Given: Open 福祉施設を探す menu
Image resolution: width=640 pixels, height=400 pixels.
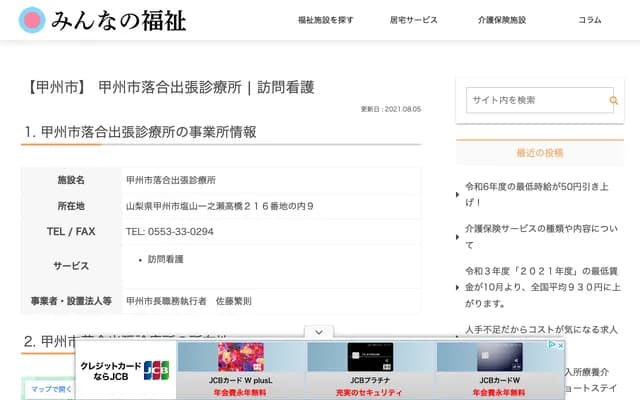Looking at the screenshot, I should point(326,20).
